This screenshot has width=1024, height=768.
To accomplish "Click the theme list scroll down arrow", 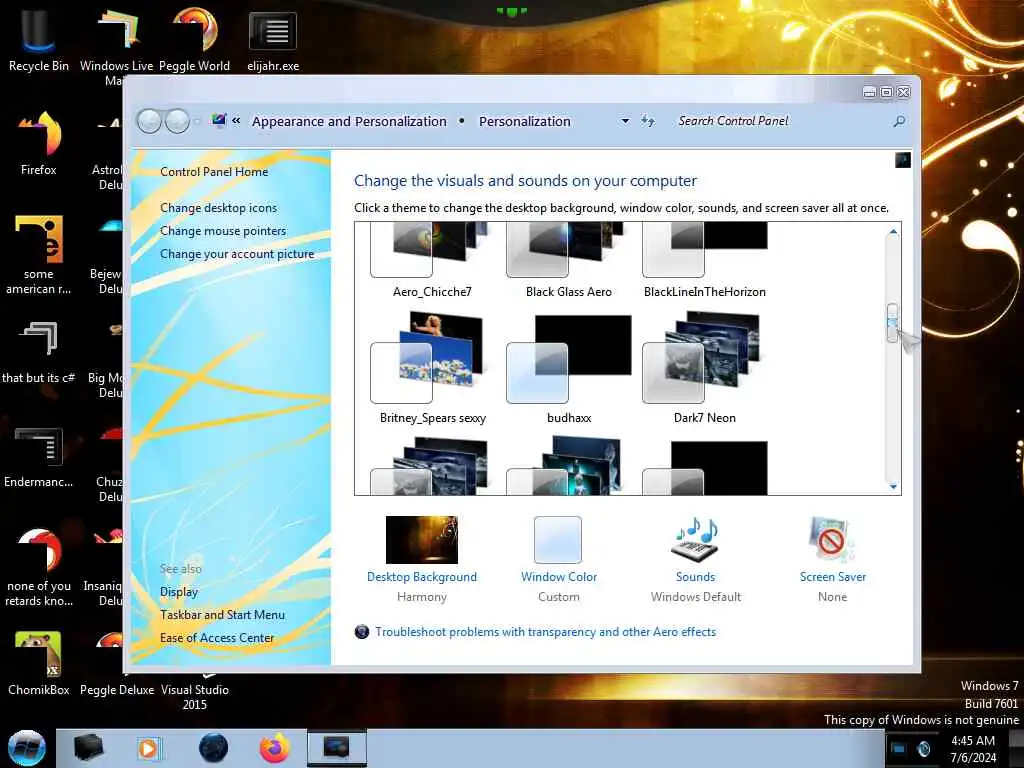I will pos(893,487).
